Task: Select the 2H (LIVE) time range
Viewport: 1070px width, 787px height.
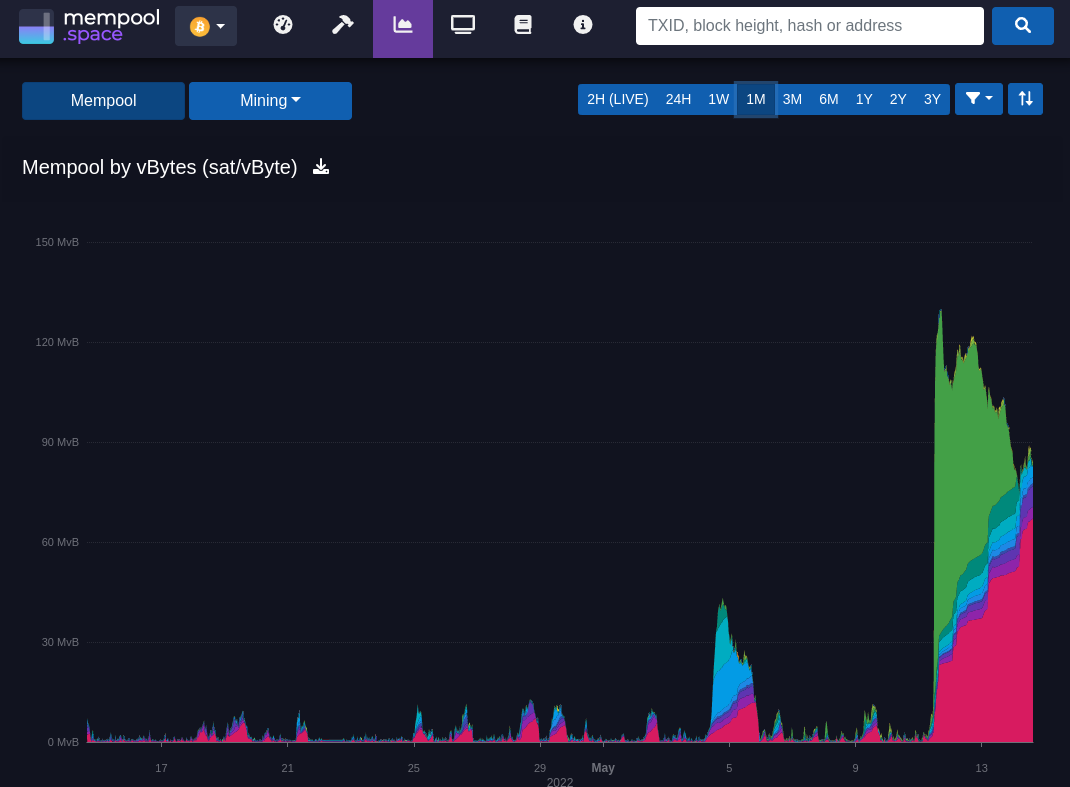Action: (617, 99)
